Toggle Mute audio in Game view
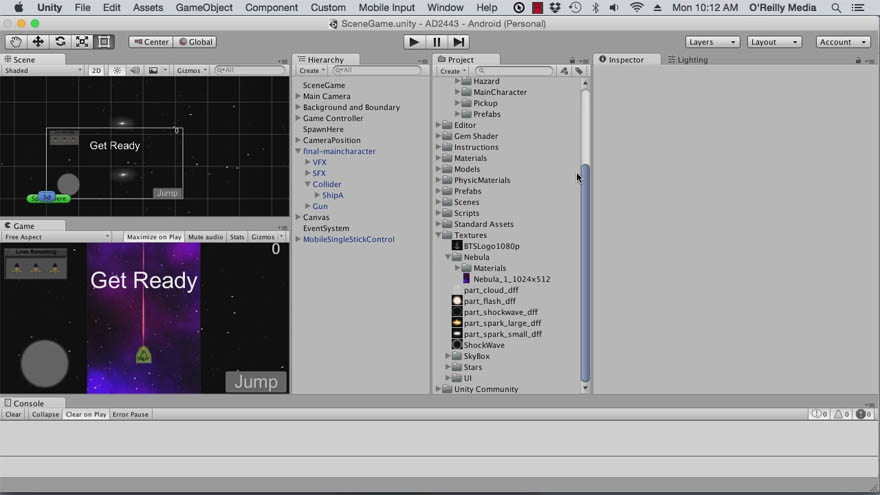The height and width of the screenshot is (495, 880). coord(205,237)
